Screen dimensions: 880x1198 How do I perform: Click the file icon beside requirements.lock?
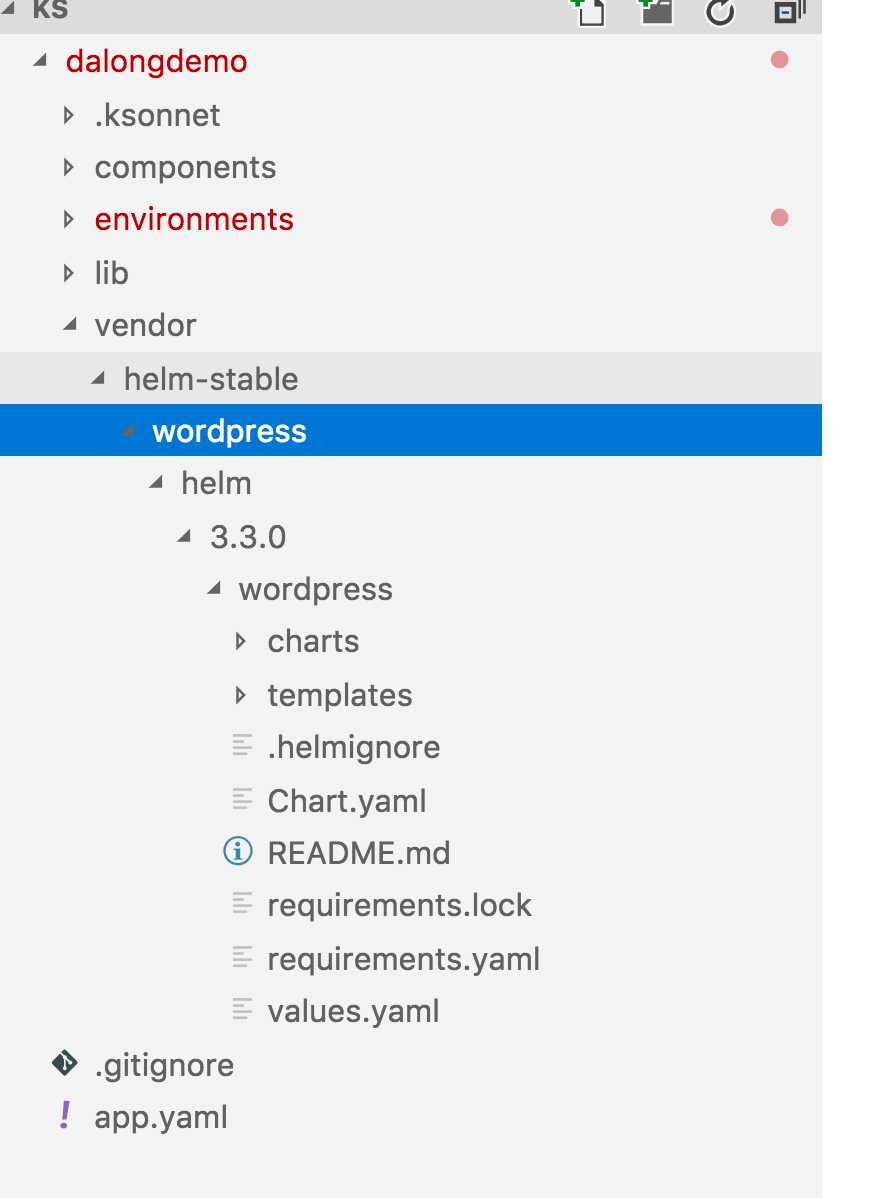(x=241, y=903)
